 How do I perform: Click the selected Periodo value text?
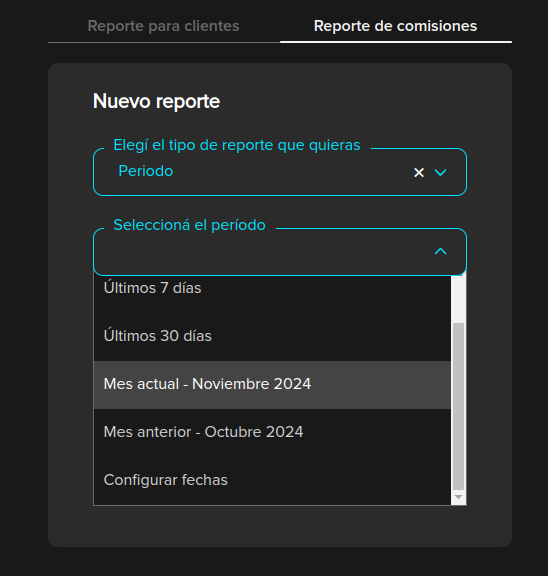point(146,171)
